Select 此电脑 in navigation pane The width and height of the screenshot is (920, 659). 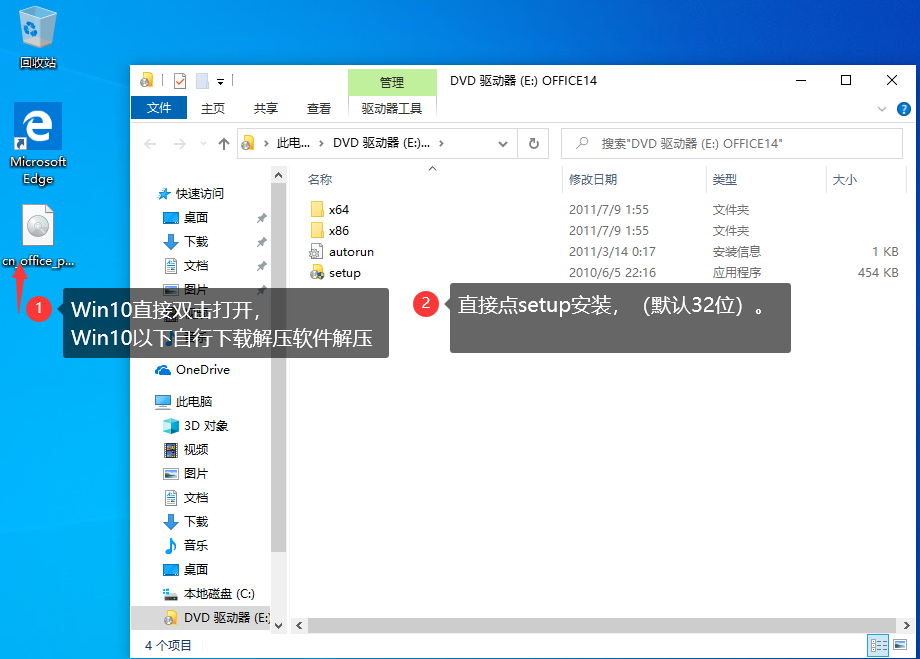(x=184, y=401)
